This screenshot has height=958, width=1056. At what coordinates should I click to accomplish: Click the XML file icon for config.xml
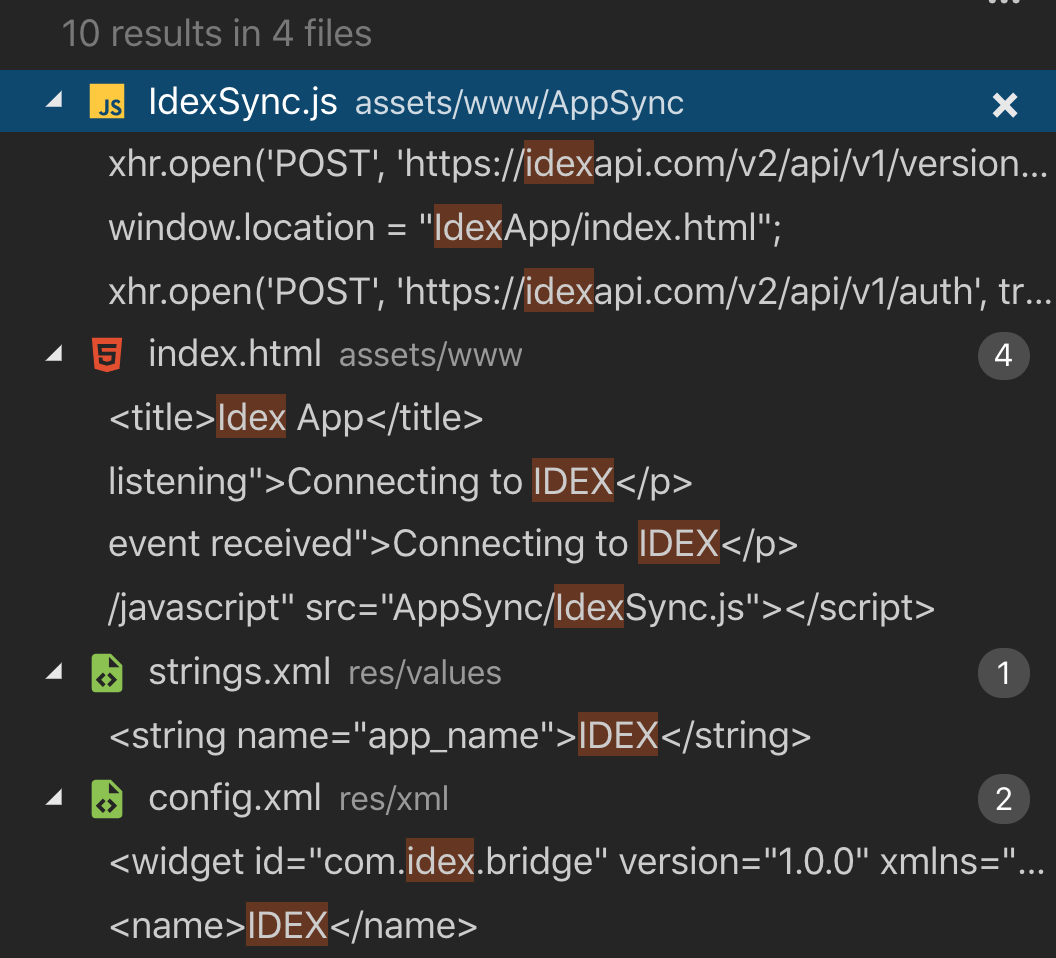[x=107, y=799]
